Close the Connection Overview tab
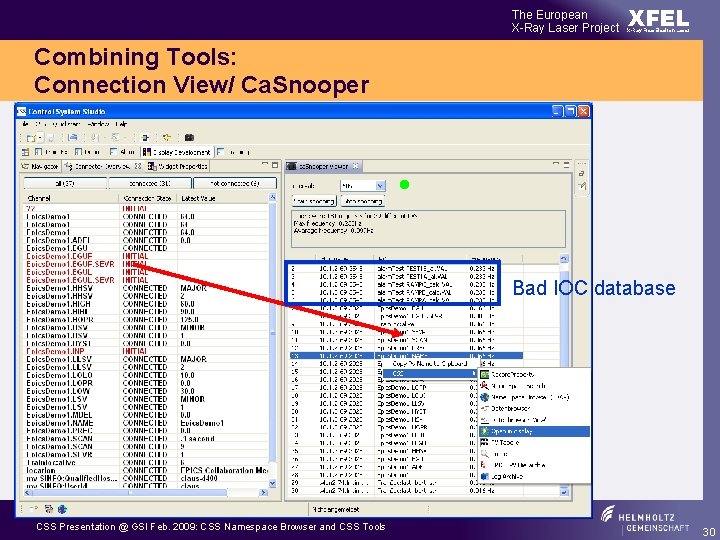 click(x=138, y=166)
